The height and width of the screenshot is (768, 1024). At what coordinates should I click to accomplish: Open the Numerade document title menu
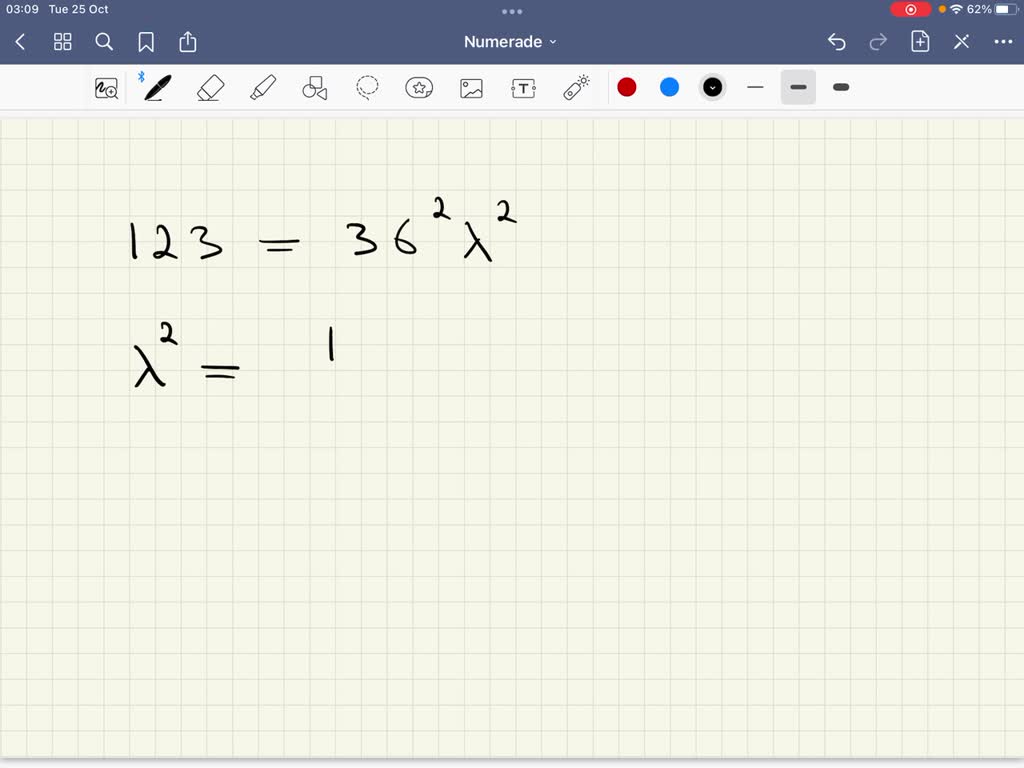510,41
